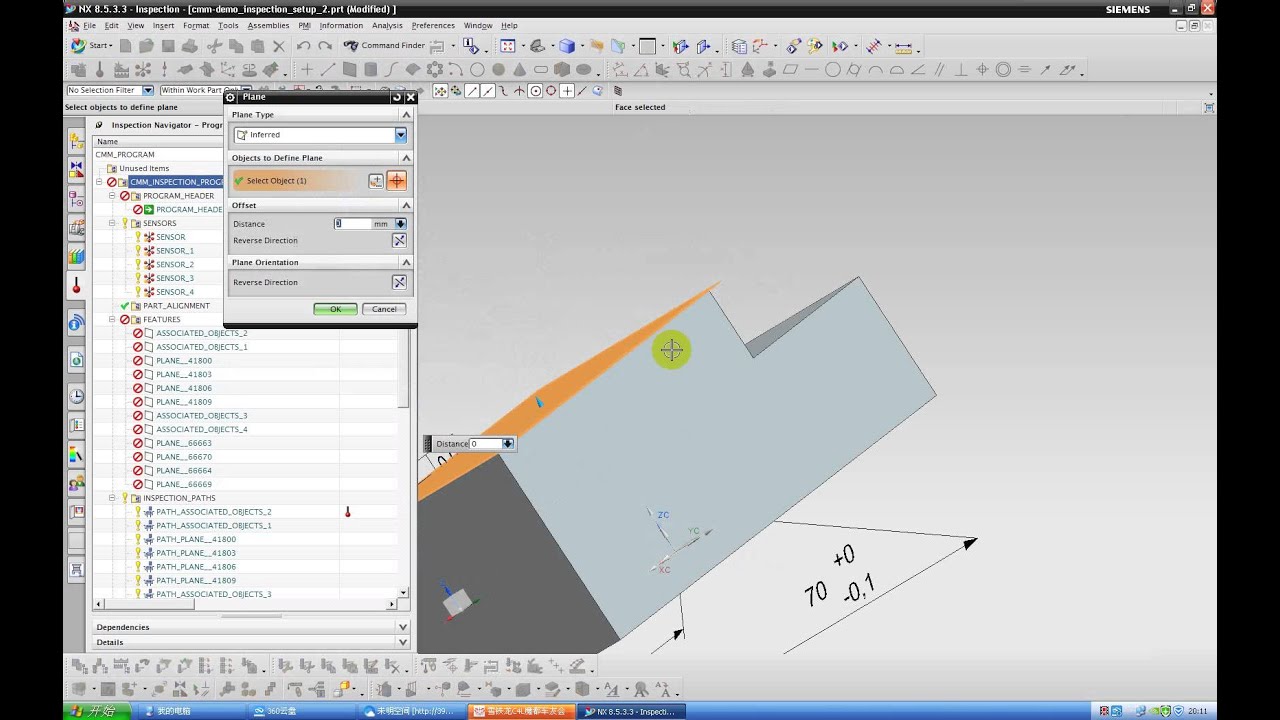Click the Cut scissors icon
This screenshot has width=1280, height=720.
click(x=213, y=46)
